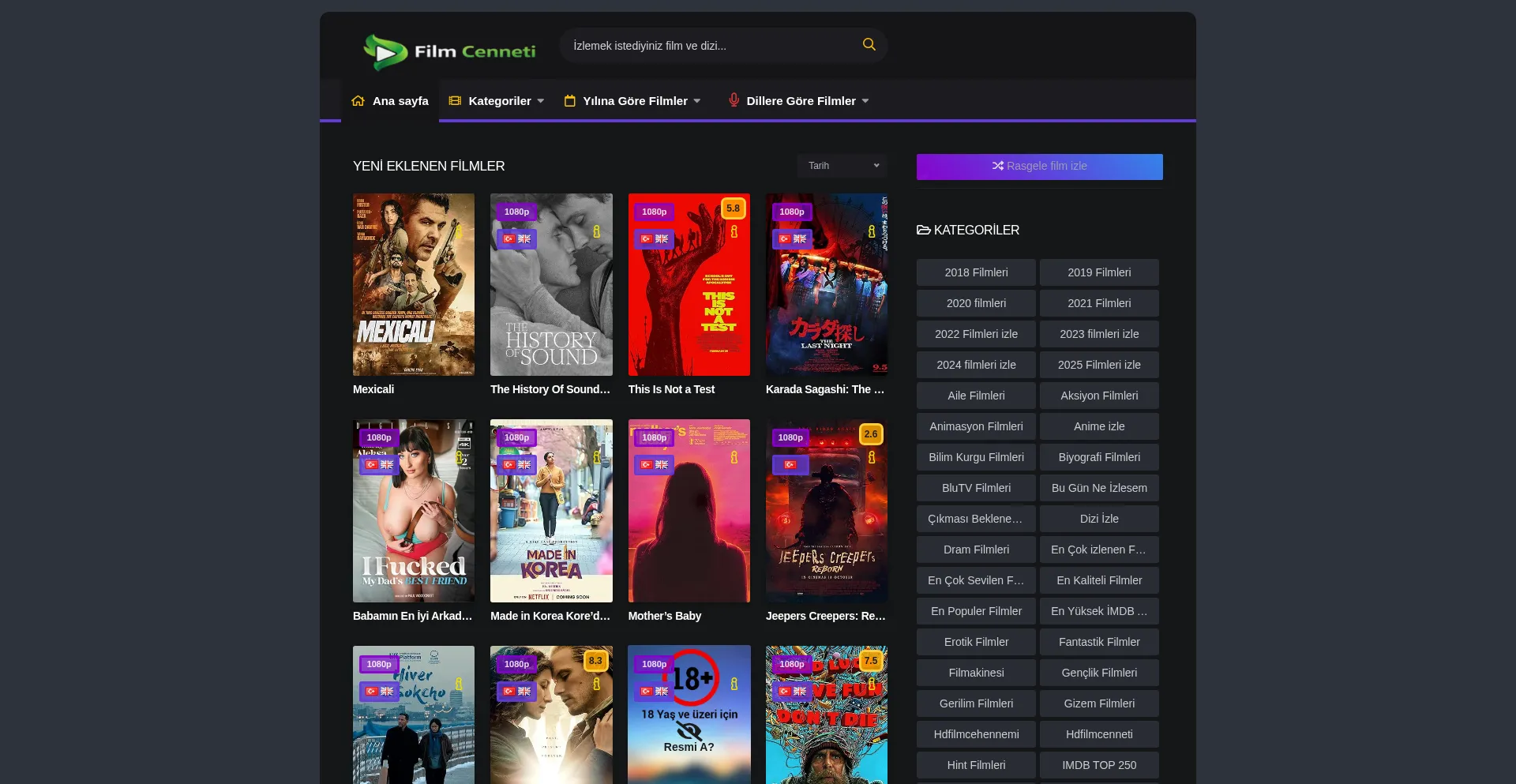Click the Mother's Baby title text
Screen dimensions: 1516x784
pos(665,616)
